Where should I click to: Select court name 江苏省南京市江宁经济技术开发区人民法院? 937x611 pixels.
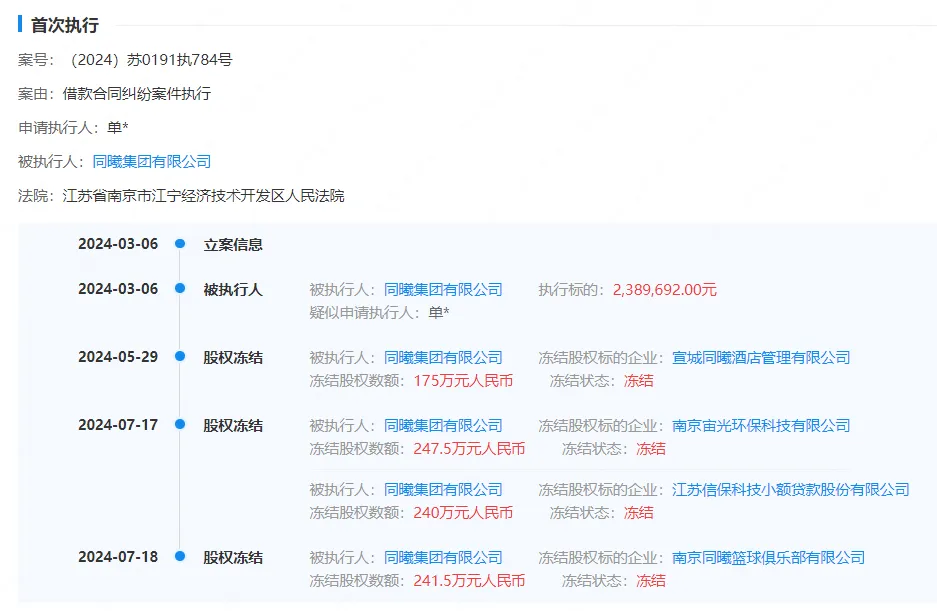click(x=204, y=195)
